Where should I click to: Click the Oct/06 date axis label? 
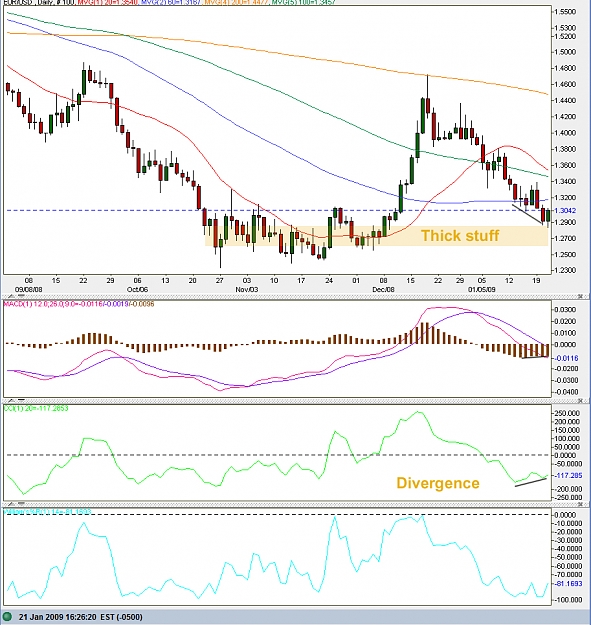[x=137, y=289]
